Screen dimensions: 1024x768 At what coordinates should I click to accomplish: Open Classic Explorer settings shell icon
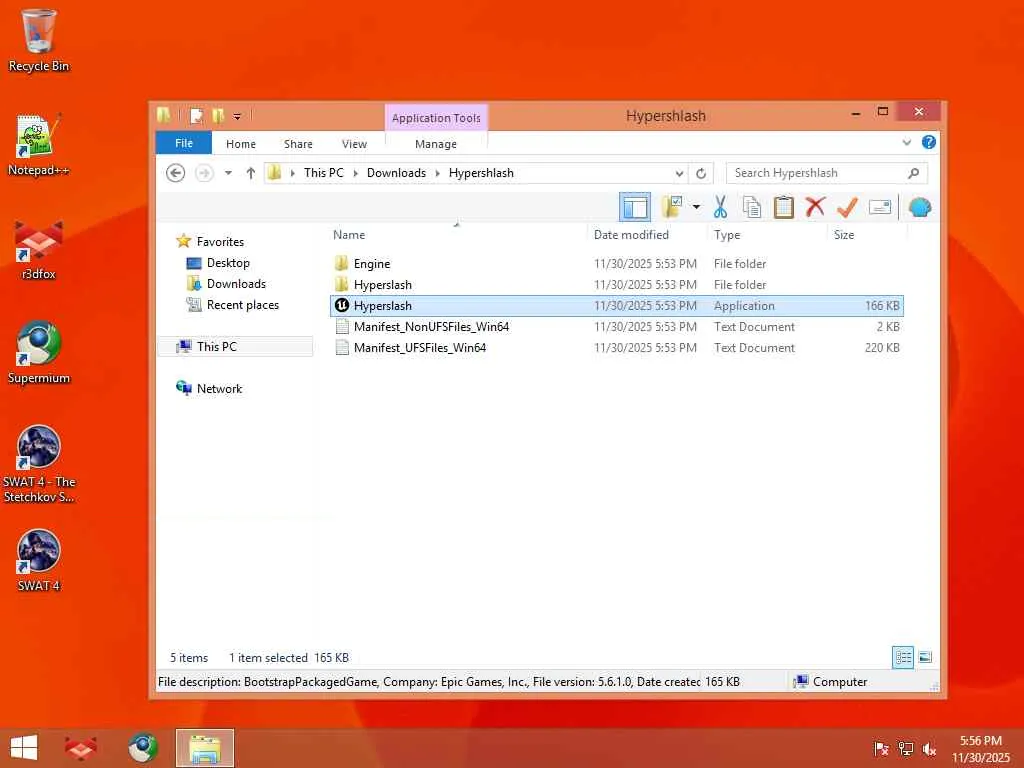(920, 208)
